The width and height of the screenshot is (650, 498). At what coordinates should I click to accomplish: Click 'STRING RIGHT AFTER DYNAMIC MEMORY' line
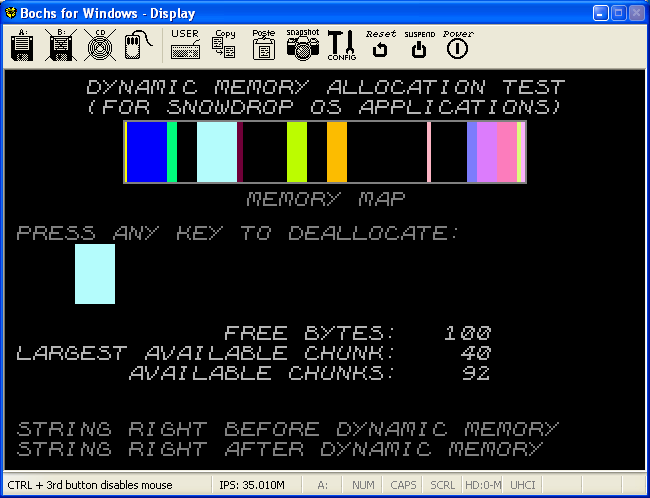[279, 449]
